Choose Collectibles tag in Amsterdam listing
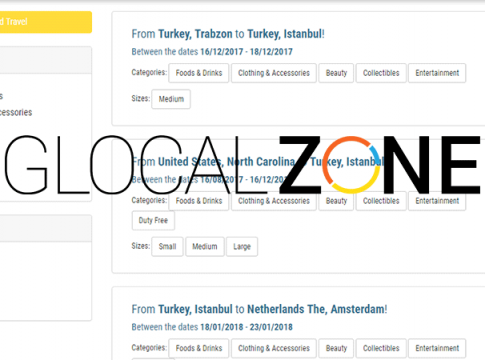The height and width of the screenshot is (360, 485). pyautogui.click(x=381, y=348)
